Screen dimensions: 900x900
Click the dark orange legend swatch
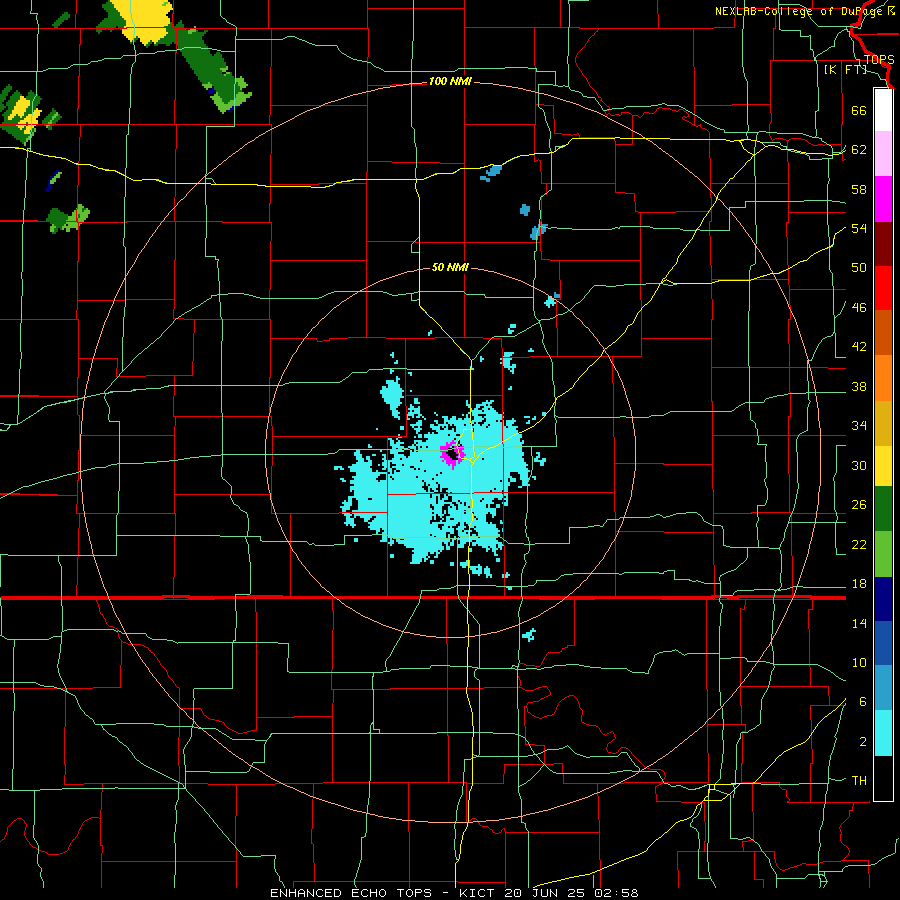(883, 332)
